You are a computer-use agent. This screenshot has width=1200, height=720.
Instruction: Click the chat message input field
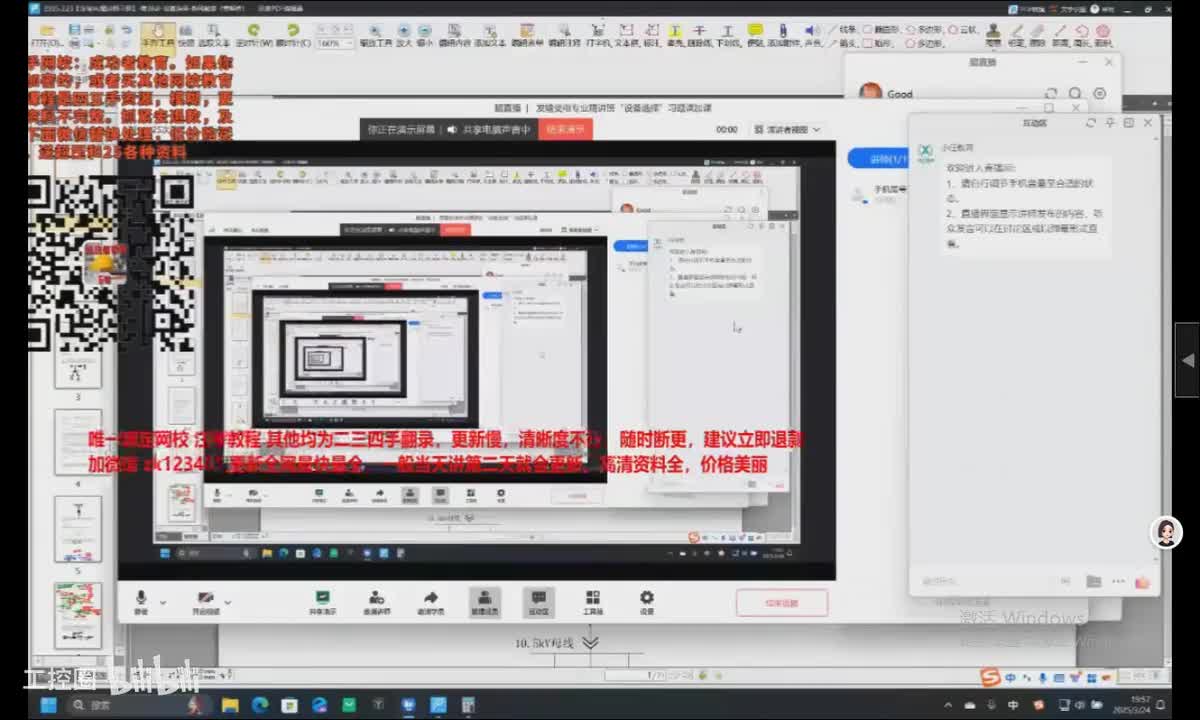tap(985, 581)
